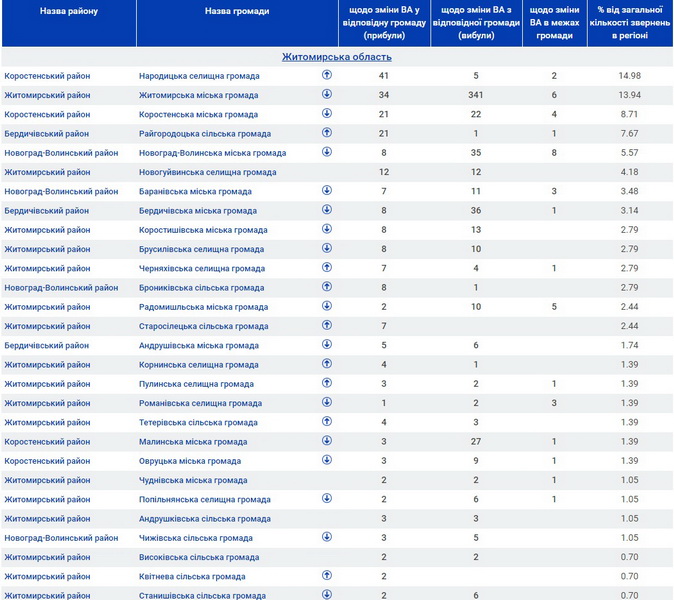Click the Назва громади column header

click(x=235, y=12)
